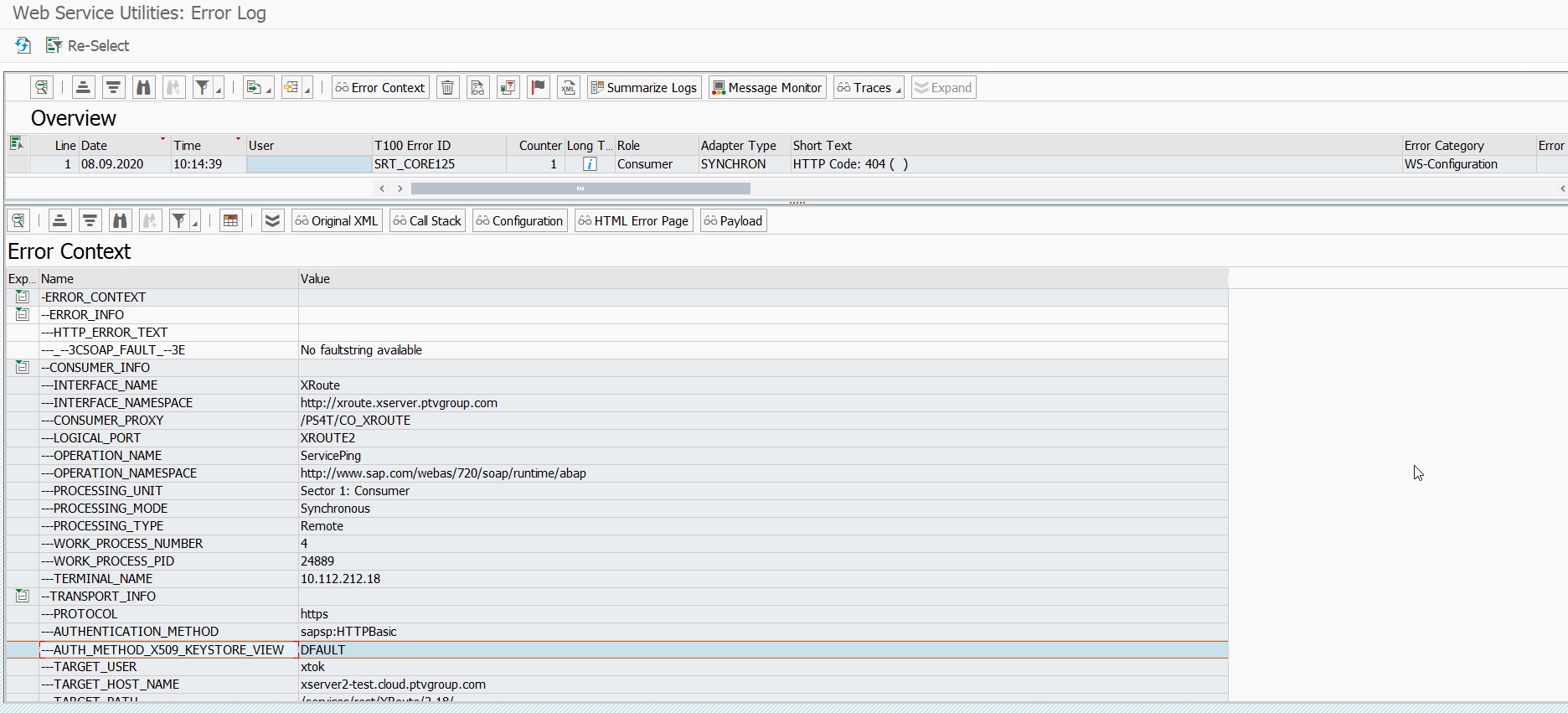Select the AUTH_METHOD_X509_KEYSTORE_VIEW row
1568x713 pixels.
(168, 650)
